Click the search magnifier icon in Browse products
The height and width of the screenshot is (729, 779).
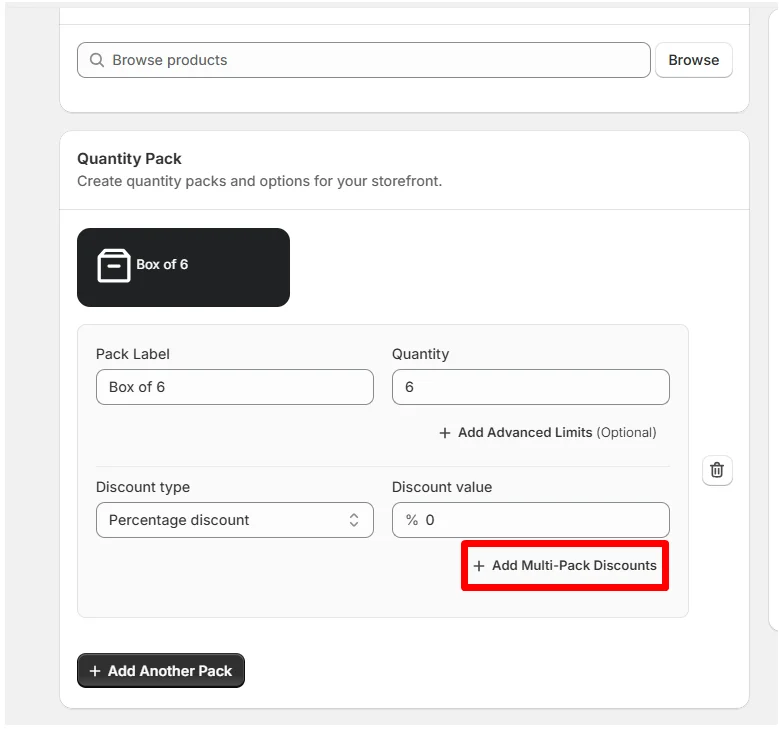(97, 60)
